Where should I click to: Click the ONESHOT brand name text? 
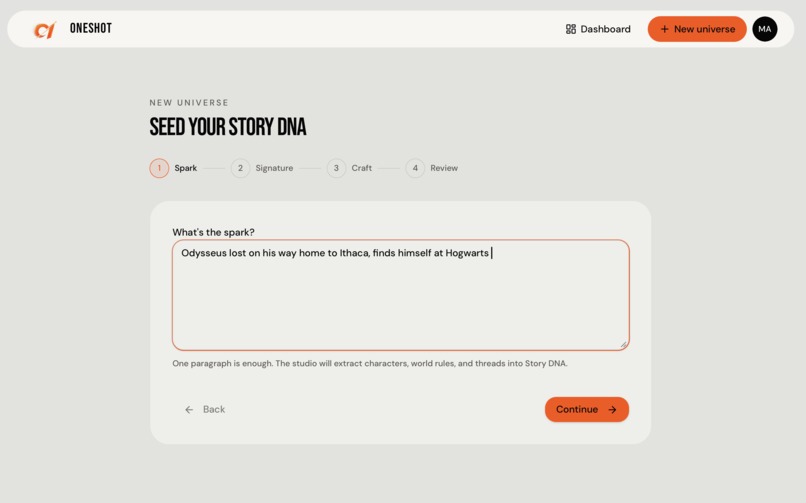(x=91, y=28)
